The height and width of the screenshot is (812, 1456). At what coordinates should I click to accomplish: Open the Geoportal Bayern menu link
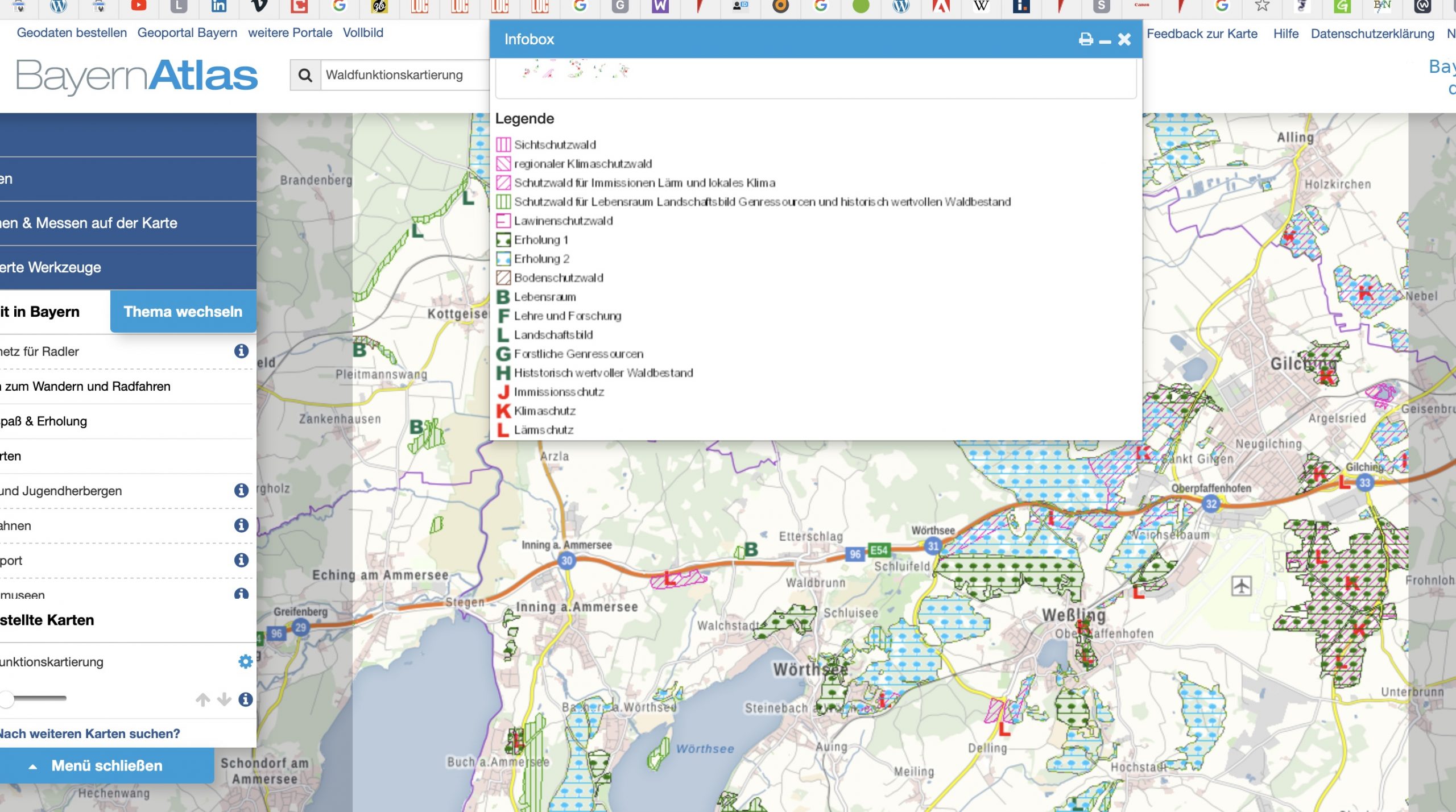187,33
